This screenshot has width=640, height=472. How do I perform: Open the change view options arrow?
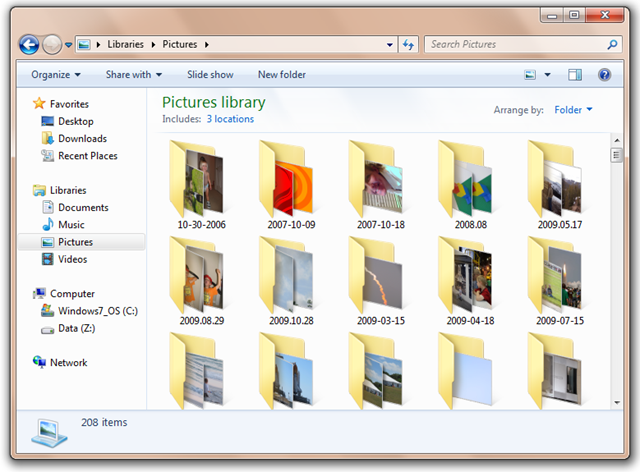click(x=548, y=75)
